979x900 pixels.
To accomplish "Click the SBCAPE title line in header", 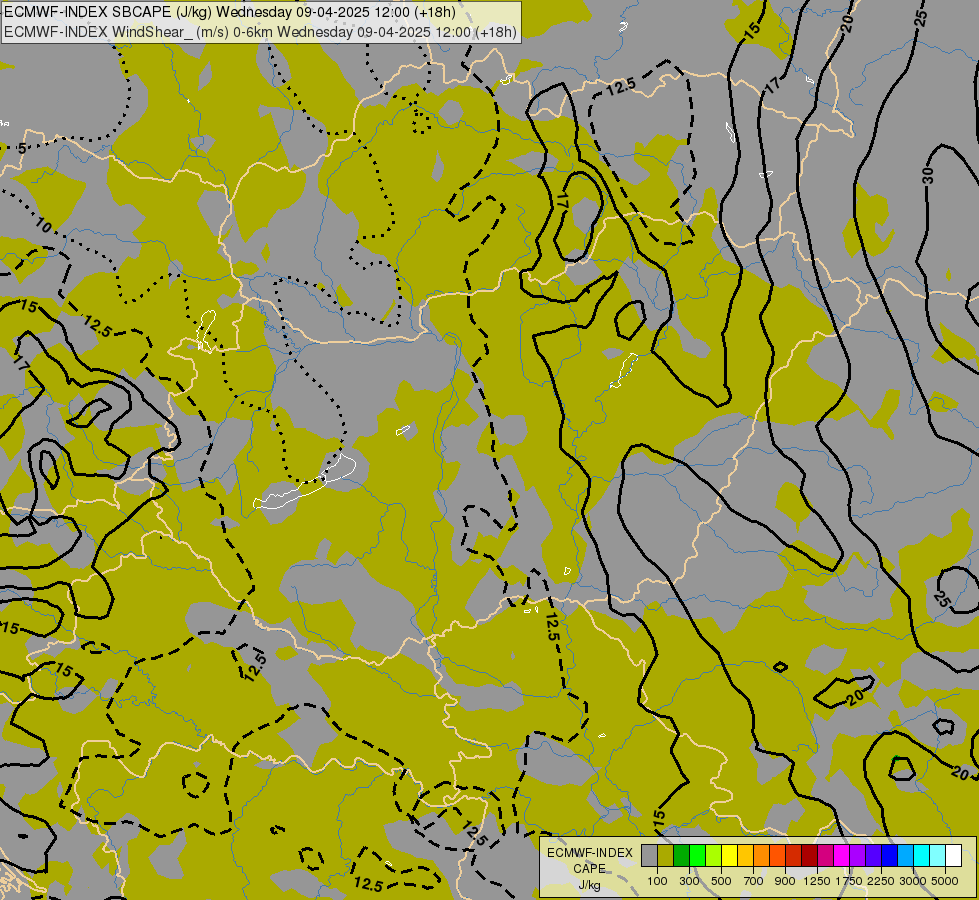I will tap(229, 12).
